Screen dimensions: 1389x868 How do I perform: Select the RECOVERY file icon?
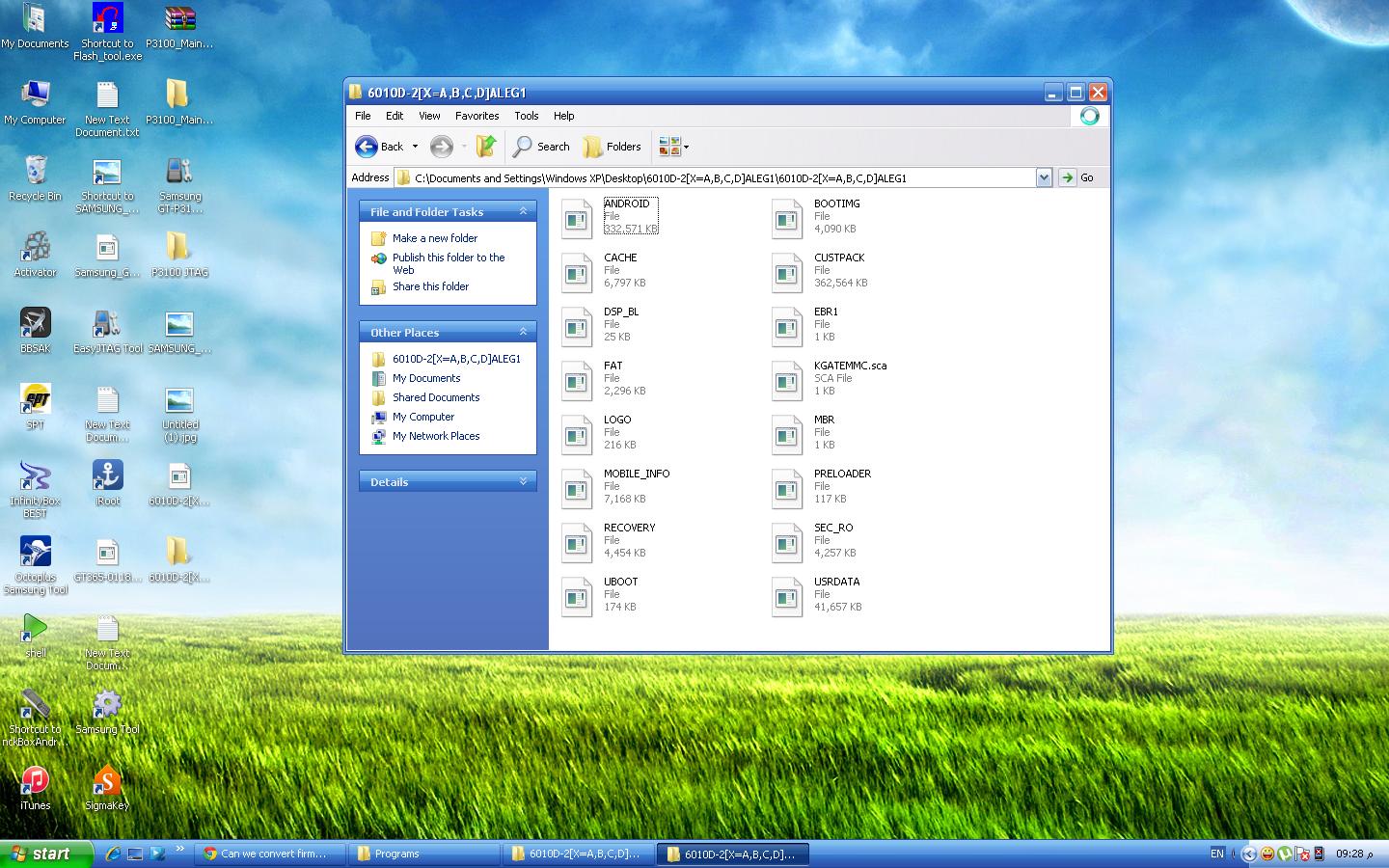point(577,543)
